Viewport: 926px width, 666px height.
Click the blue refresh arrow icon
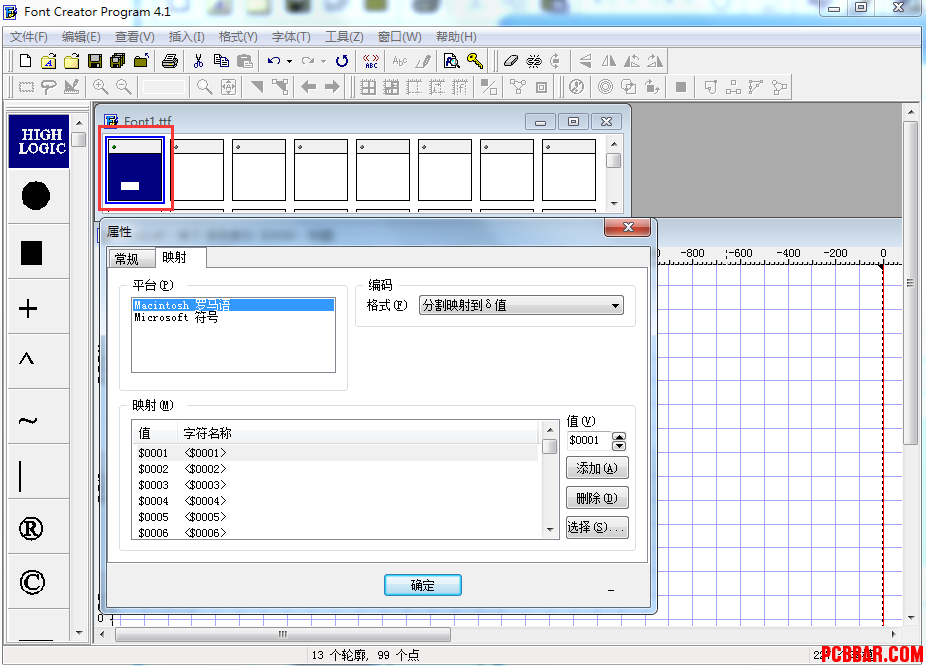pyautogui.click(x=342, y=61)
